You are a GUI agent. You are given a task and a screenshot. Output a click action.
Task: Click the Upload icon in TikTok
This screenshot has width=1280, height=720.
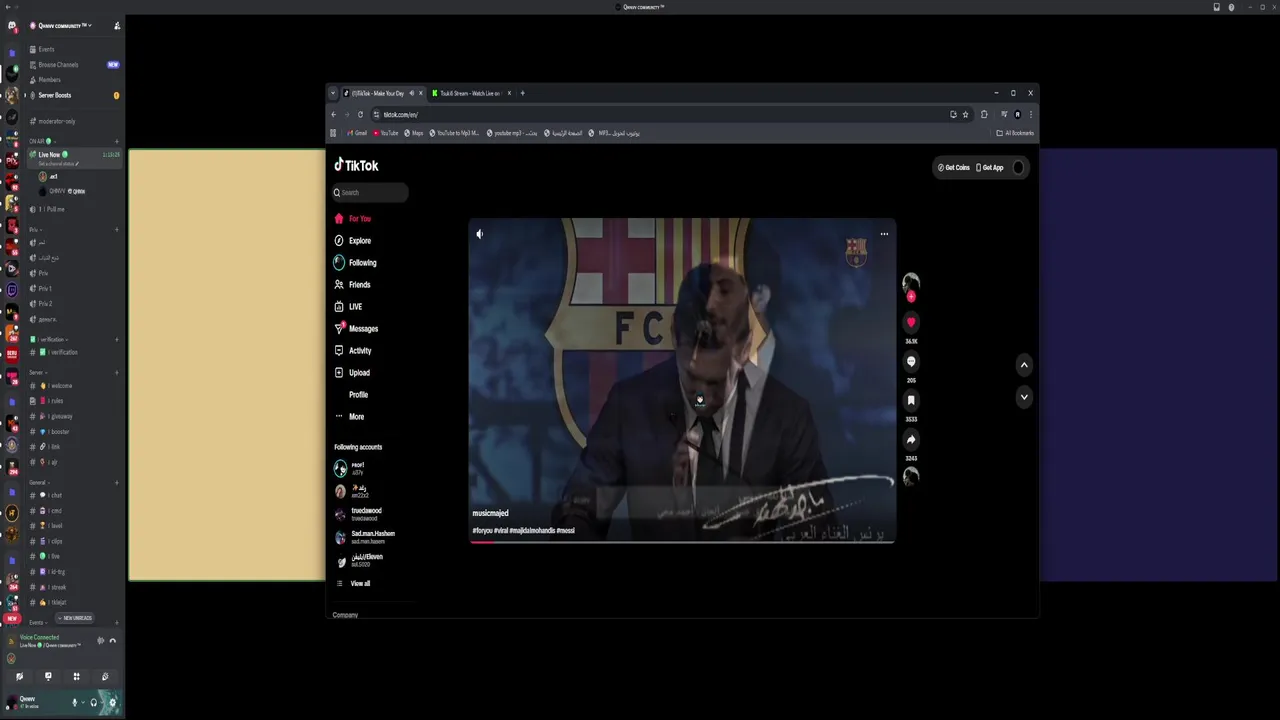pyautogui.click(x=339, y=372)
